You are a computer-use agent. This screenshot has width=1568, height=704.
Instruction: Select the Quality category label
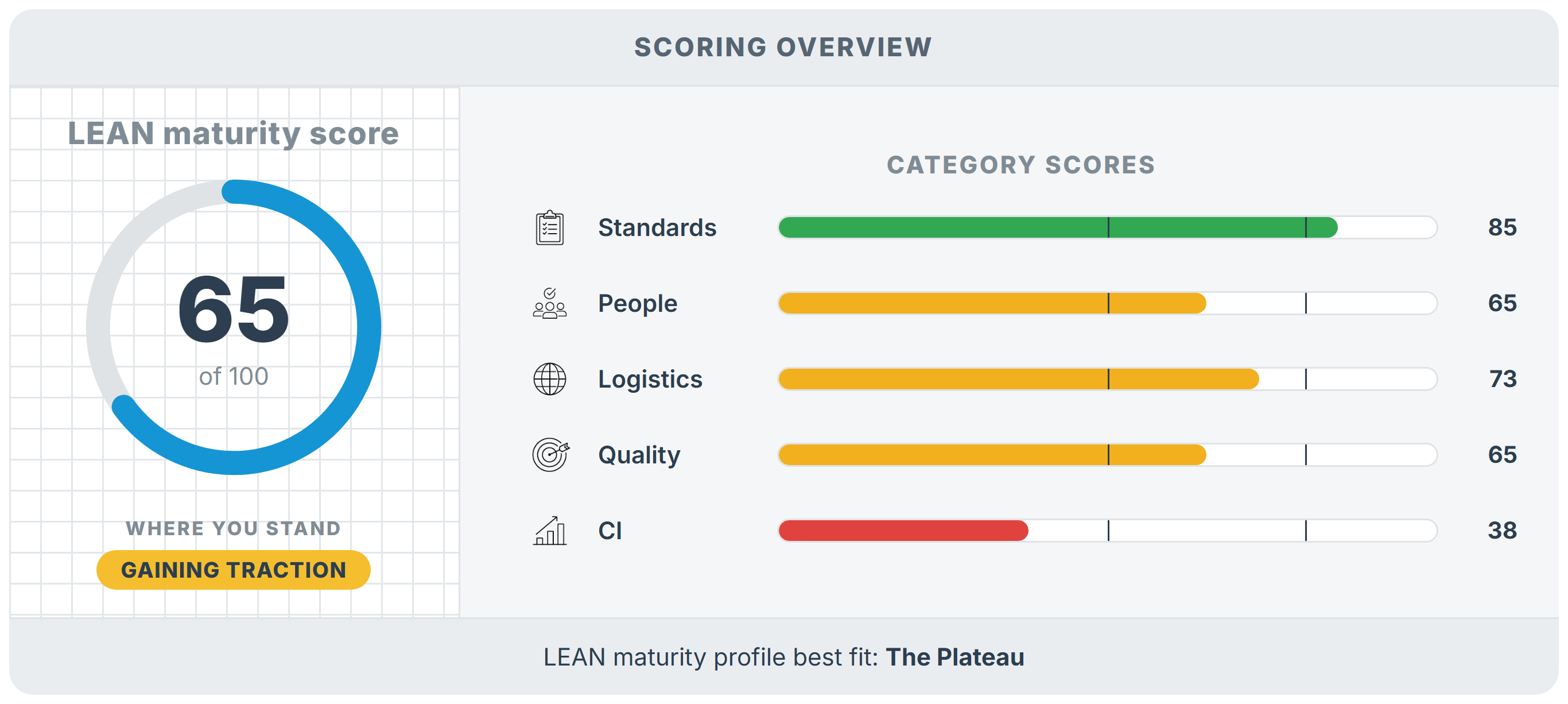639,455
